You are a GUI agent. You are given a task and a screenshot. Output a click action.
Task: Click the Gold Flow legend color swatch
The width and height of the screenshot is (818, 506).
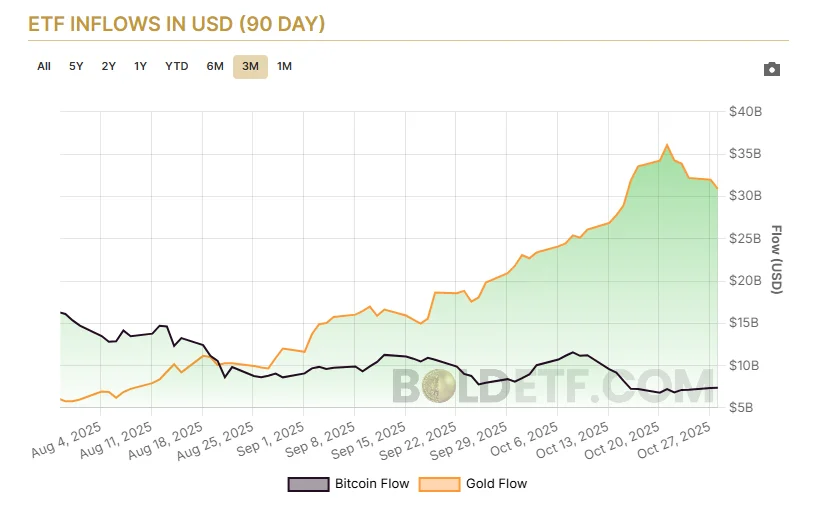coord(439,484)
